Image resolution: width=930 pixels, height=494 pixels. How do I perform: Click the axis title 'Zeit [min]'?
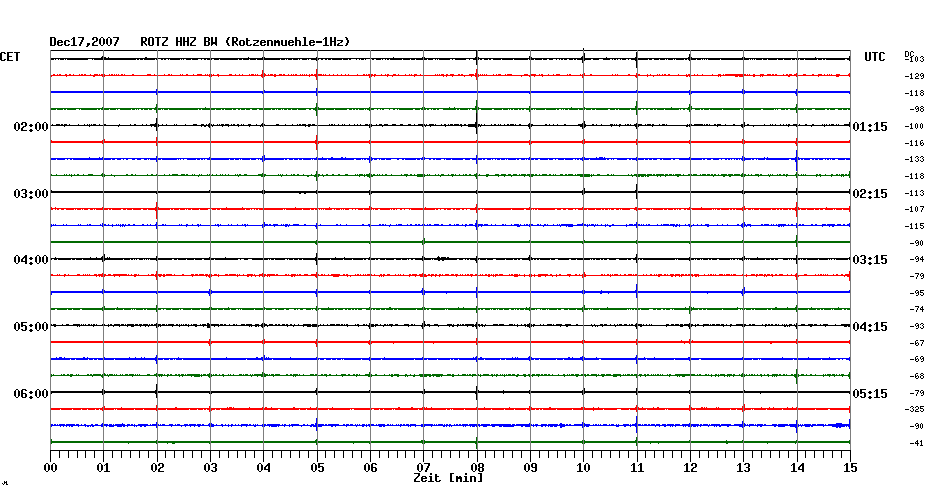coord(448,478)
